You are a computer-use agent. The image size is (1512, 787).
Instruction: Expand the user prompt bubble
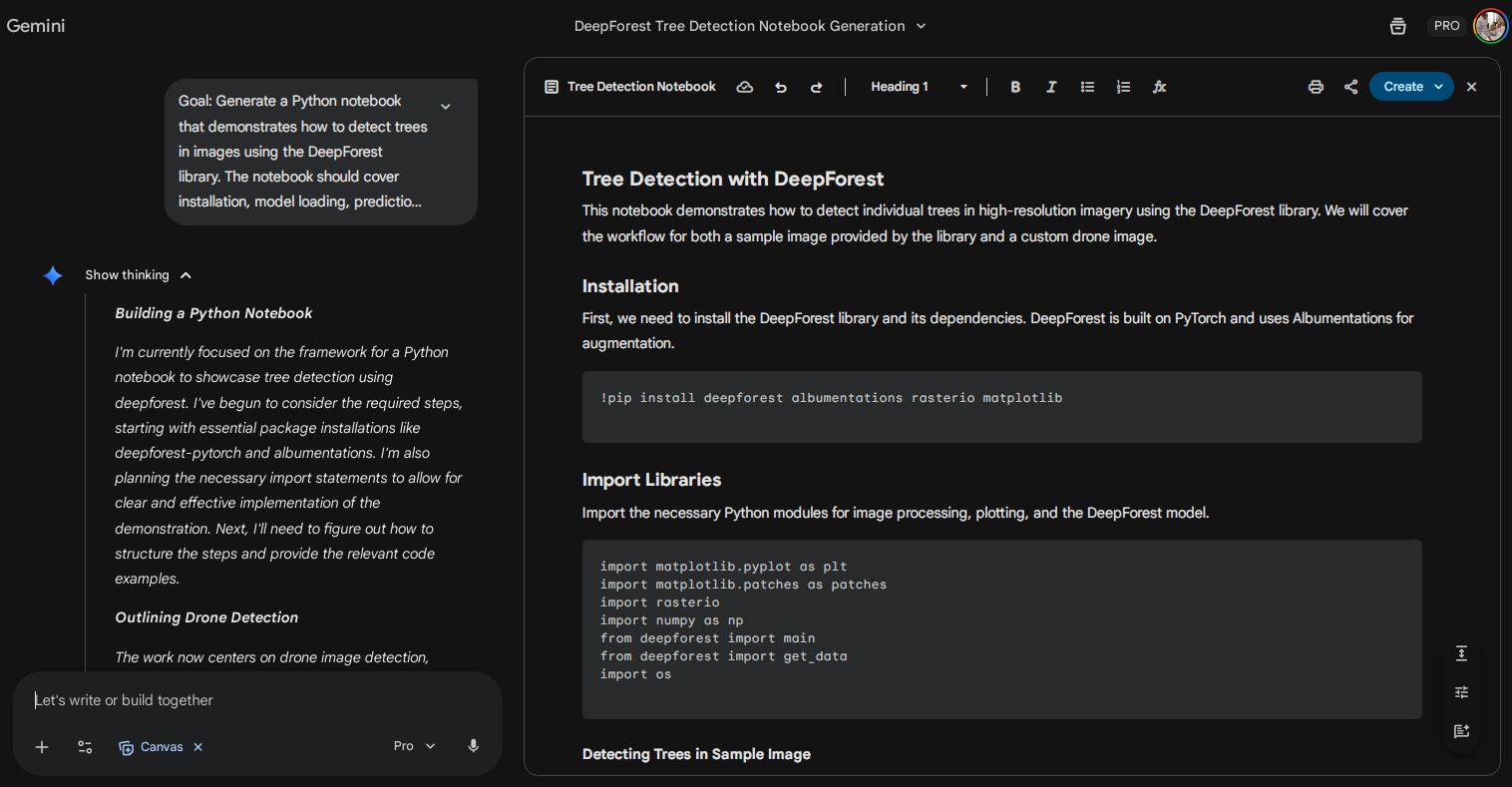point(446,106)
